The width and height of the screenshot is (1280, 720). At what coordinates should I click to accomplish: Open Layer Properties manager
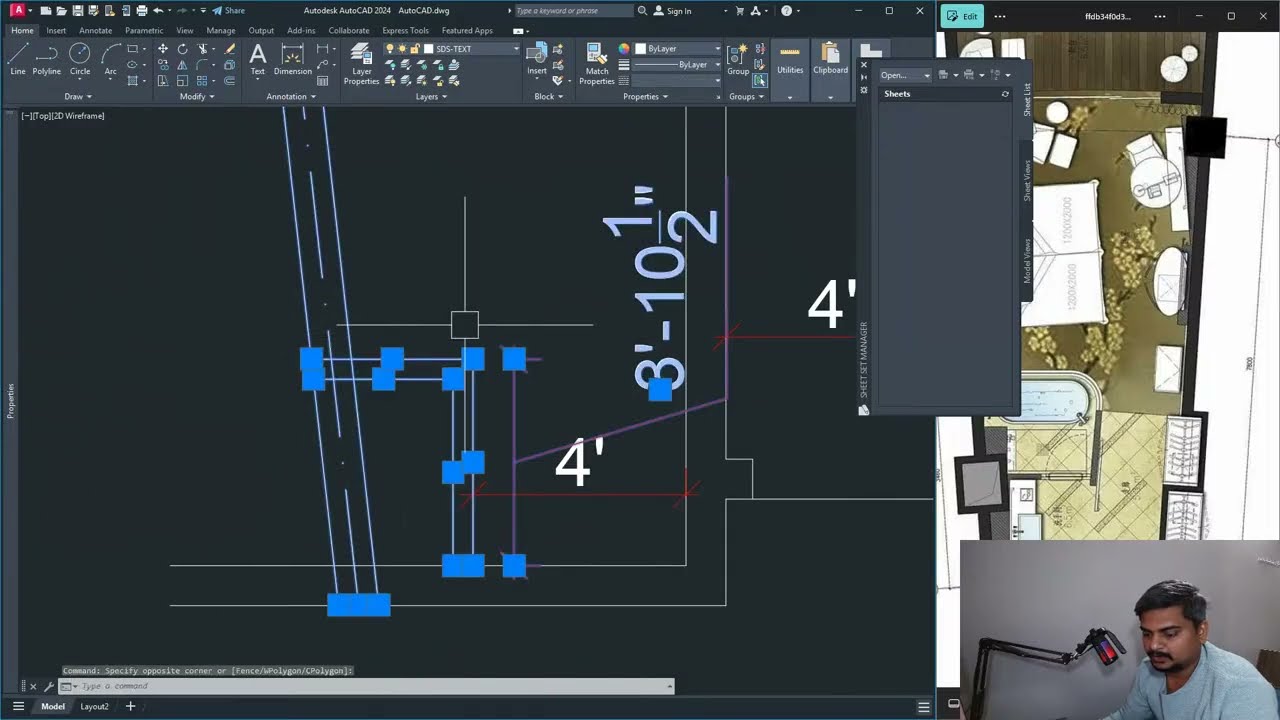362,63
